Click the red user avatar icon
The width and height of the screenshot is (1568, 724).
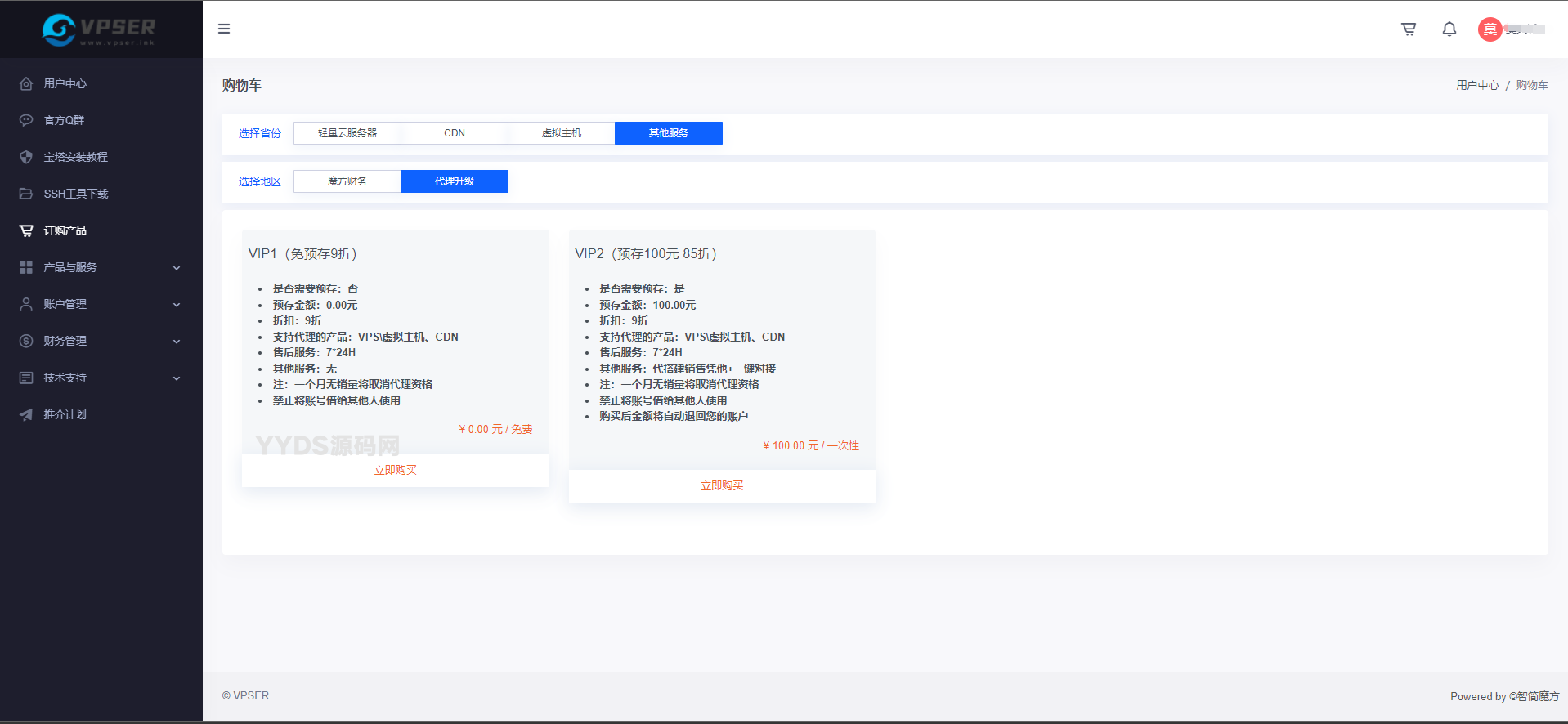pos(1490,29)
